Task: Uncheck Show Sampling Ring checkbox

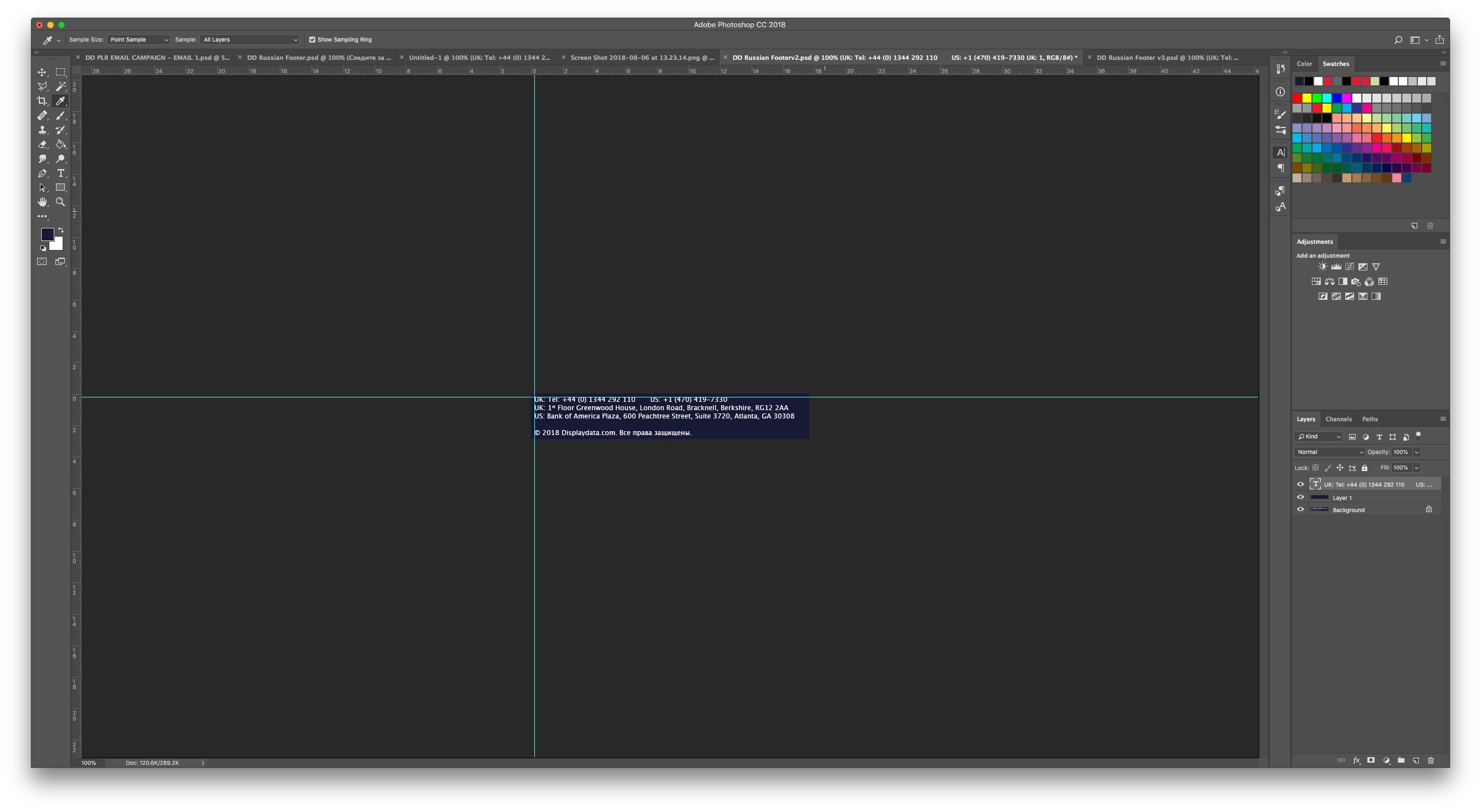Action: click(312, 40)
